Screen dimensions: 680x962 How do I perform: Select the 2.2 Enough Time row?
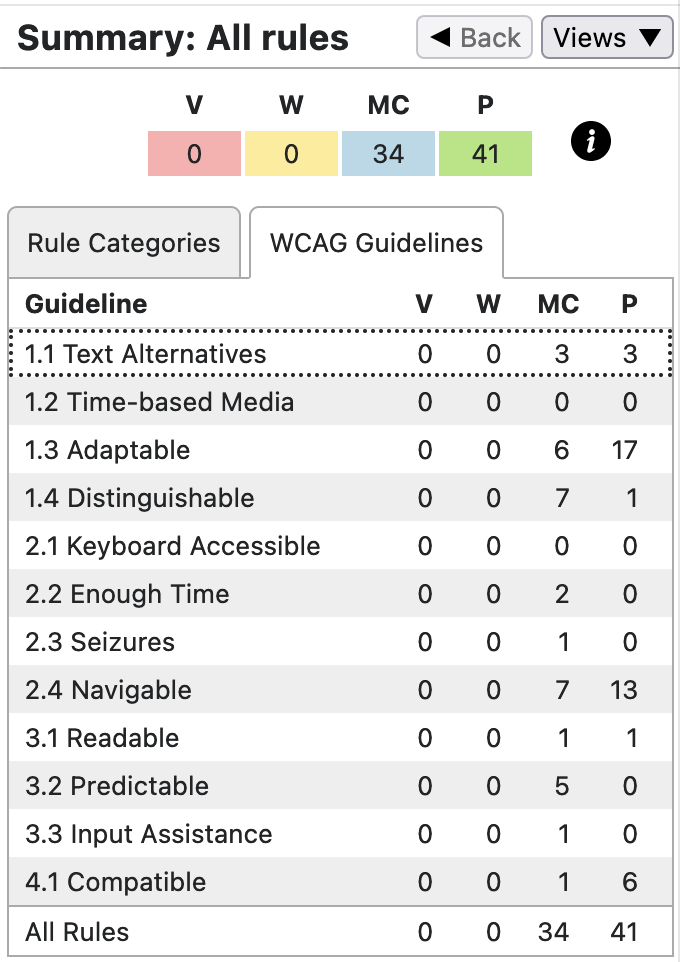[x=128, y=594]
